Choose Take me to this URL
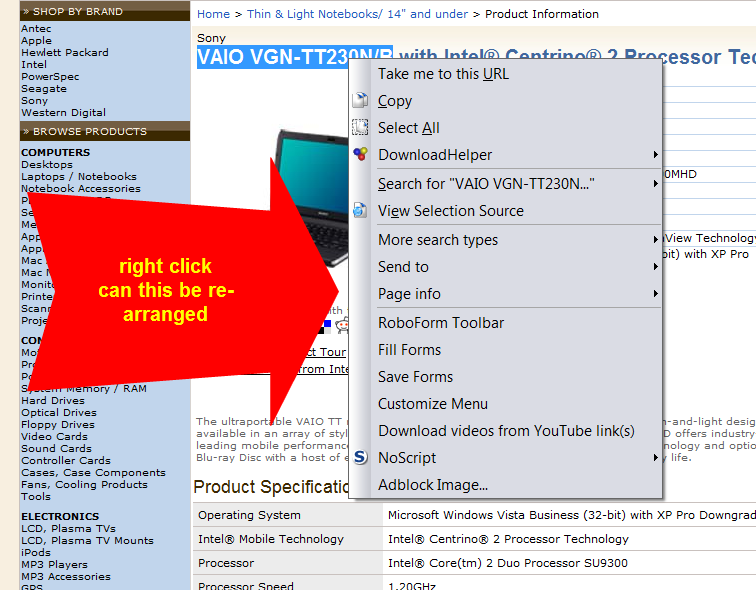 click(505, 74)
